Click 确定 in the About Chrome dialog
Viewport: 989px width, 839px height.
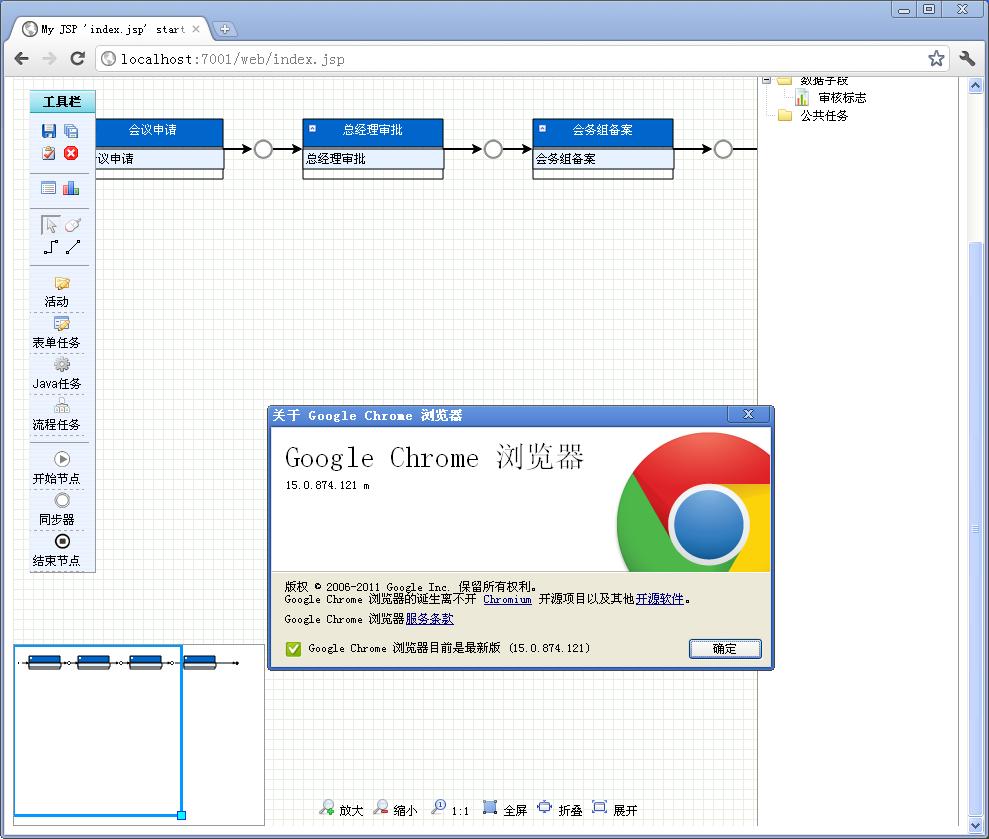pyautogui.click(x=725, y=648)
